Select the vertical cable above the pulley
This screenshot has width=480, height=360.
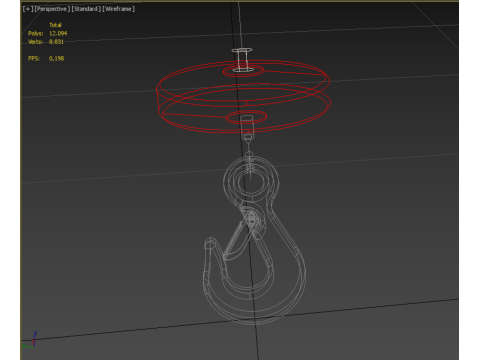(x=239, y=25)
